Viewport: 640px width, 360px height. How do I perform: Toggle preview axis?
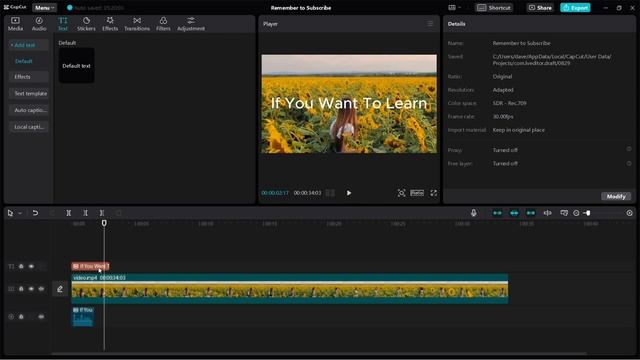[x=547, y=213]
